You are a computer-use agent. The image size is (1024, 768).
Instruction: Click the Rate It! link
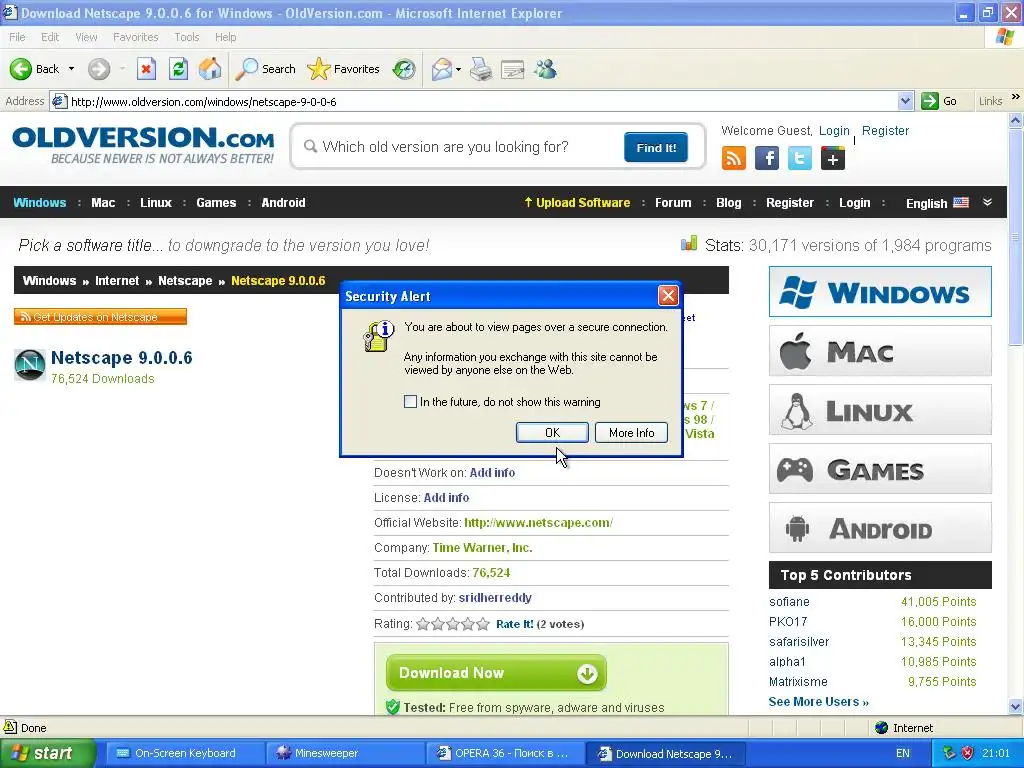click(x=515, y=624)
